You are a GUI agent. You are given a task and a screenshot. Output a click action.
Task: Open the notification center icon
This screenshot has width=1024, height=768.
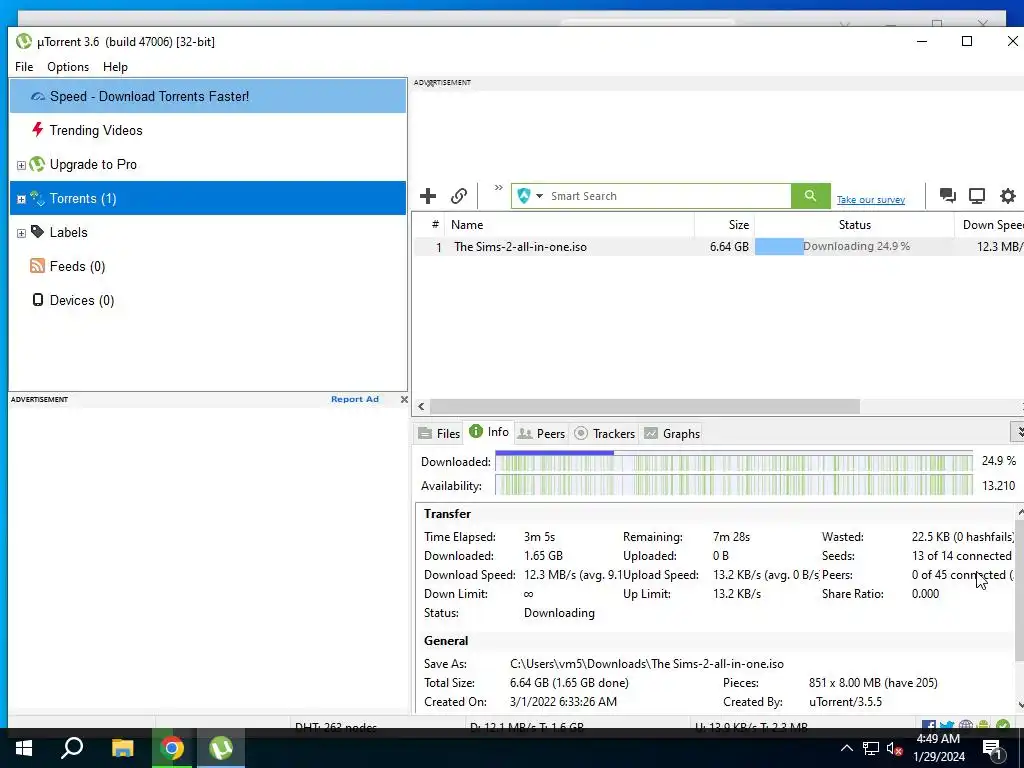point(992,749)
